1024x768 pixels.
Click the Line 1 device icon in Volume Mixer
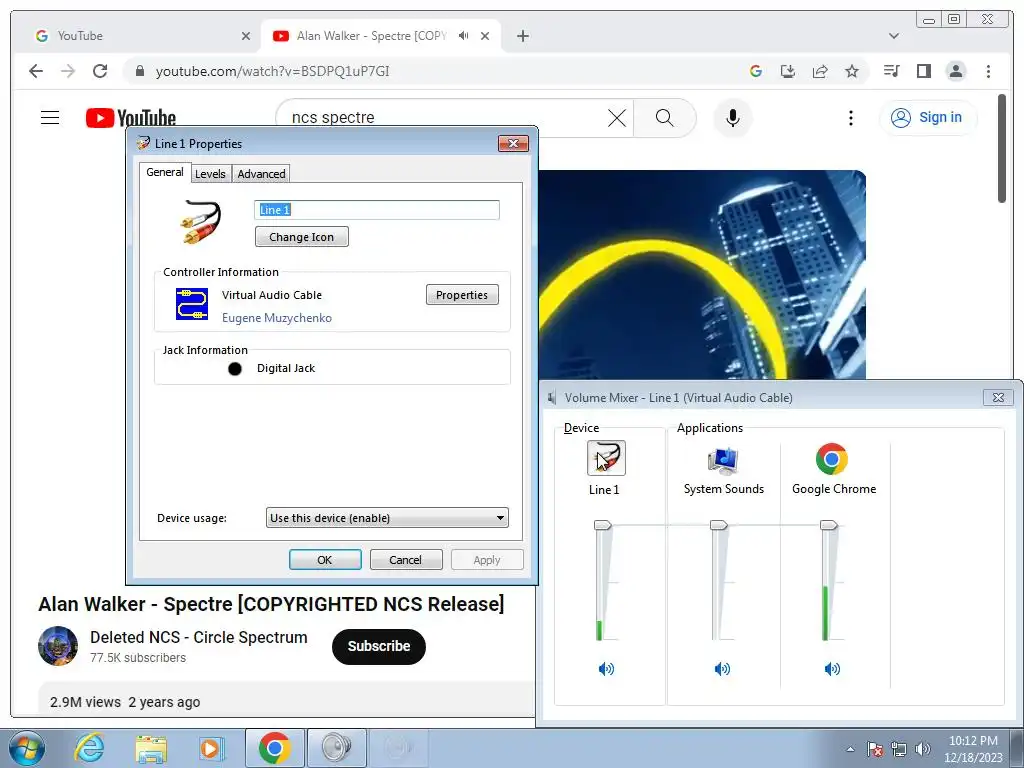click(x=606, y=458)
